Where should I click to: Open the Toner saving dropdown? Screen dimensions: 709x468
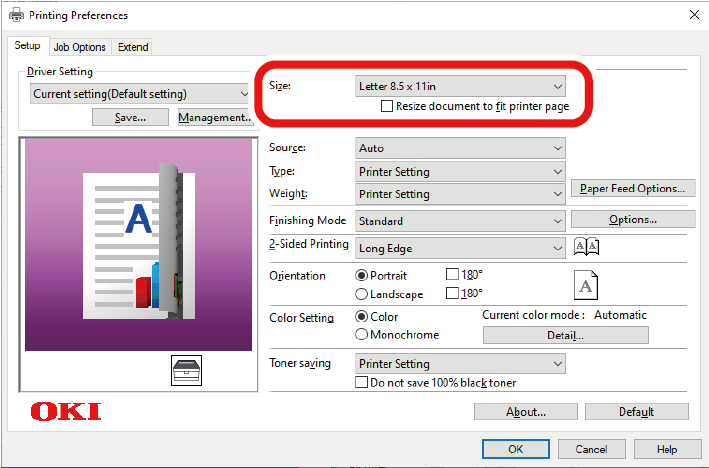461,364
